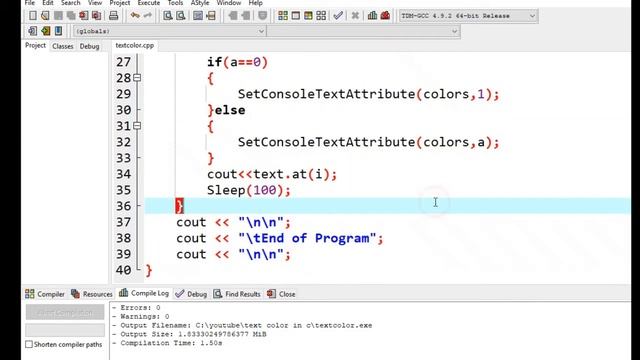Open the File menu
This screenshot has height=360, width=640.
(30, 3)
